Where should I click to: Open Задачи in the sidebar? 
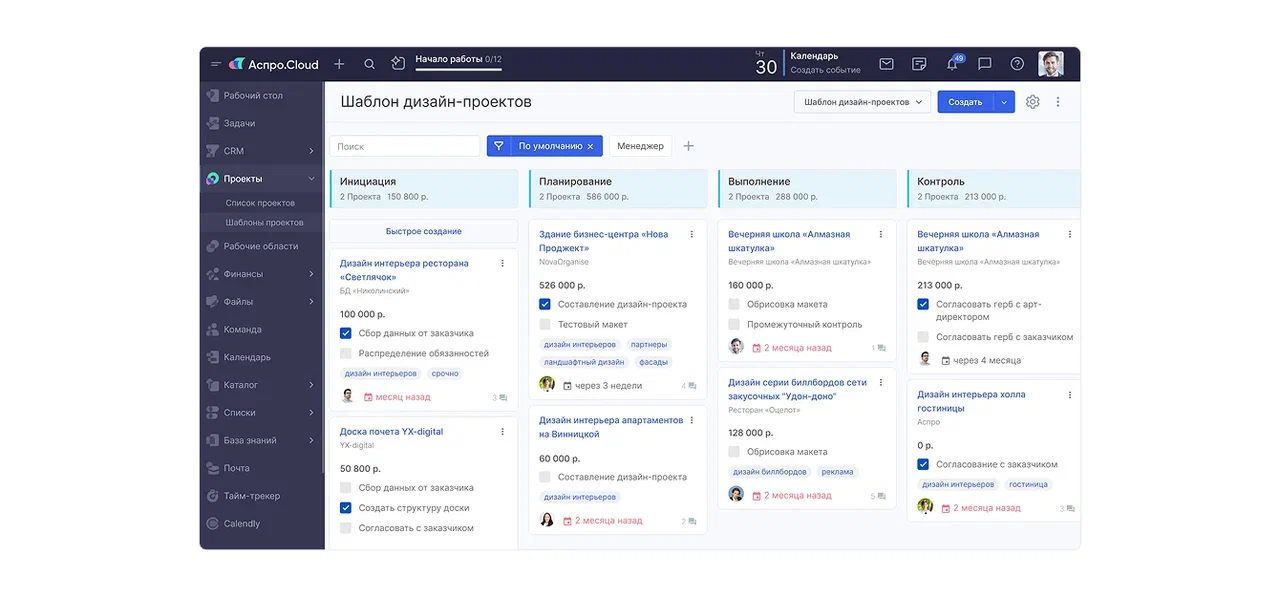click(x=239, y=123)
